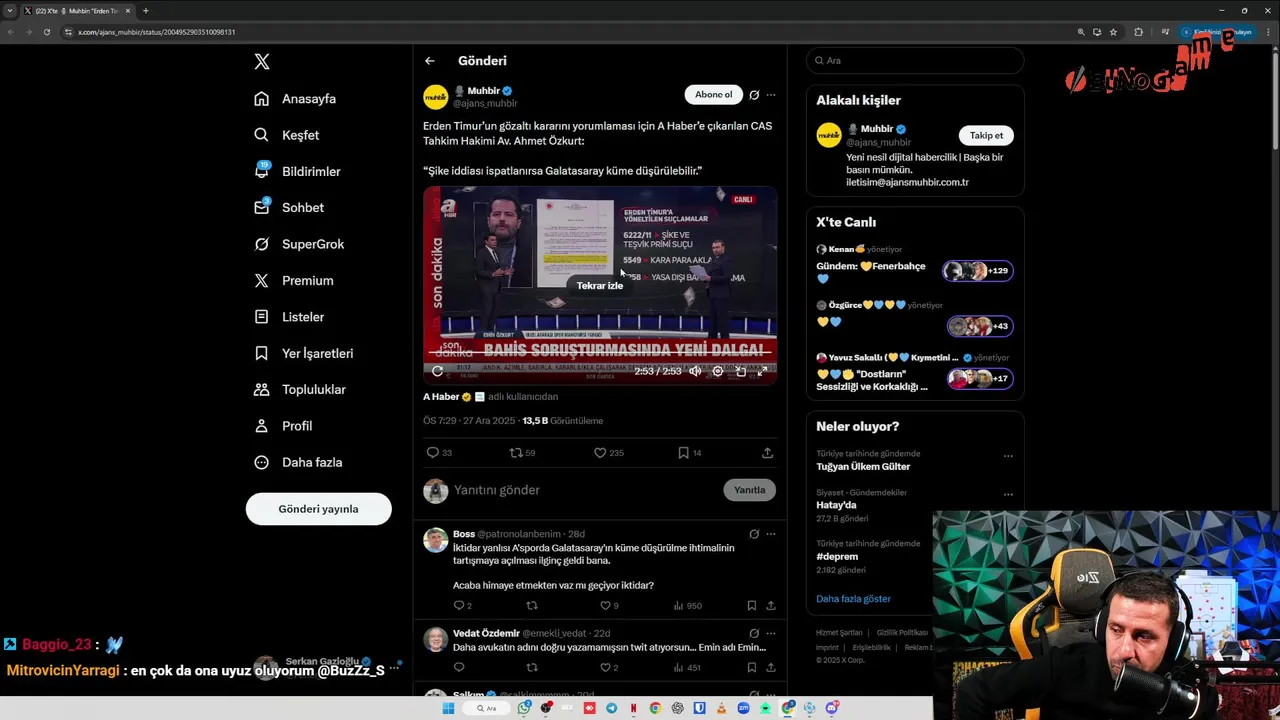The height and width of the screenshot is (720, 1280).
Task: Open video settings gear icon
Action: (x=717, y=371)
